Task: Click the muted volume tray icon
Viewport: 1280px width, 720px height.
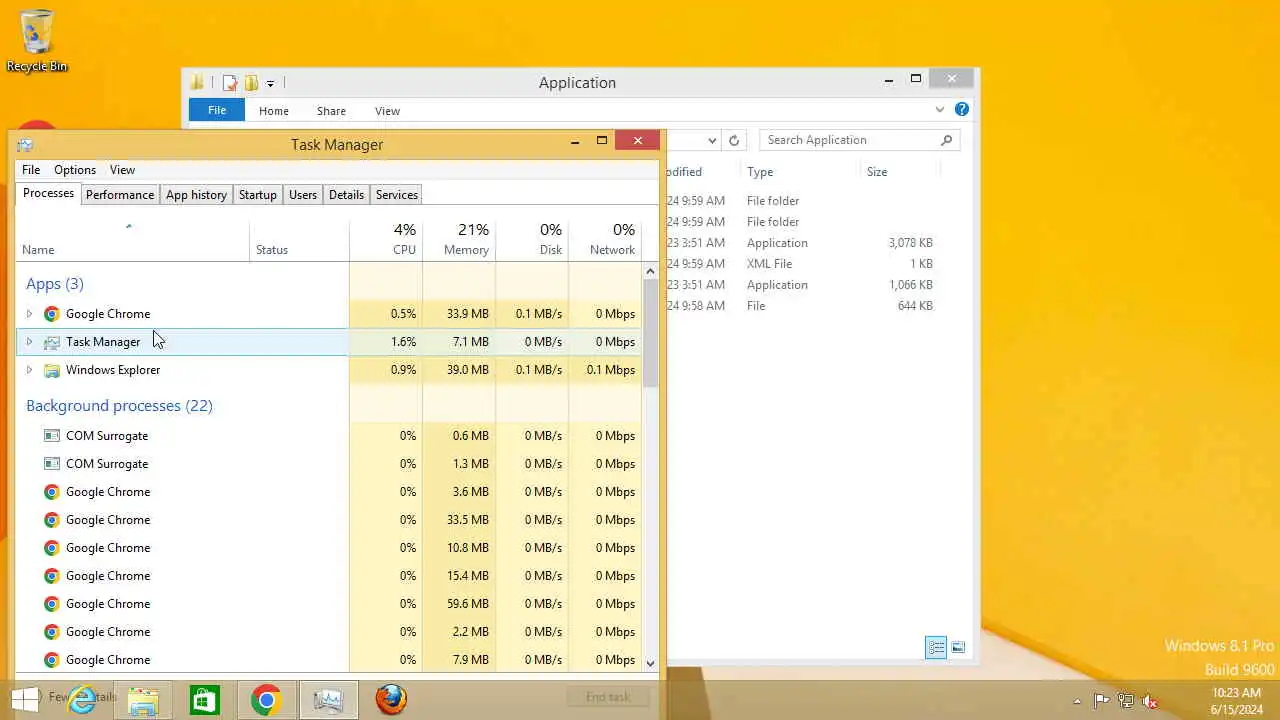Action: [x=1150, y=701]
